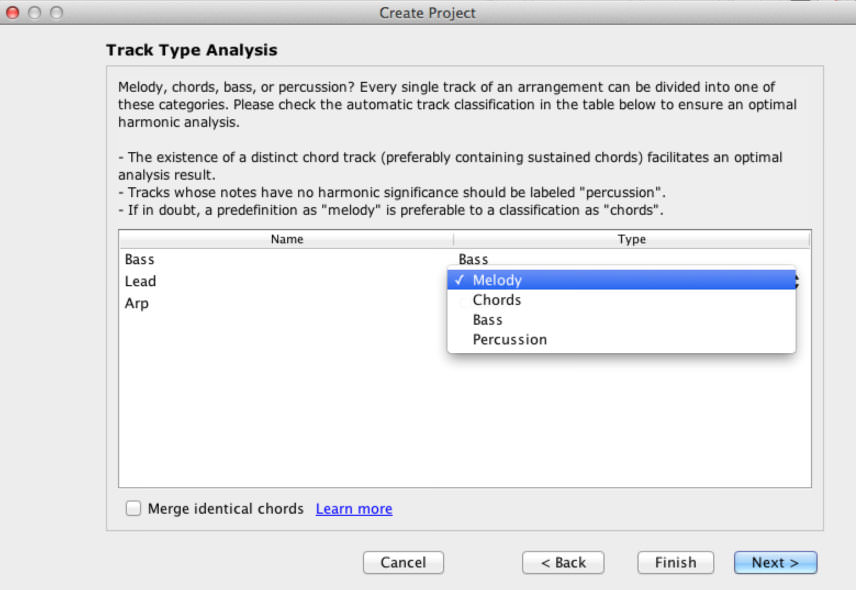Cancel the Create Project wizard
Viewport: 856px width, 590px height.
point(403,562)
